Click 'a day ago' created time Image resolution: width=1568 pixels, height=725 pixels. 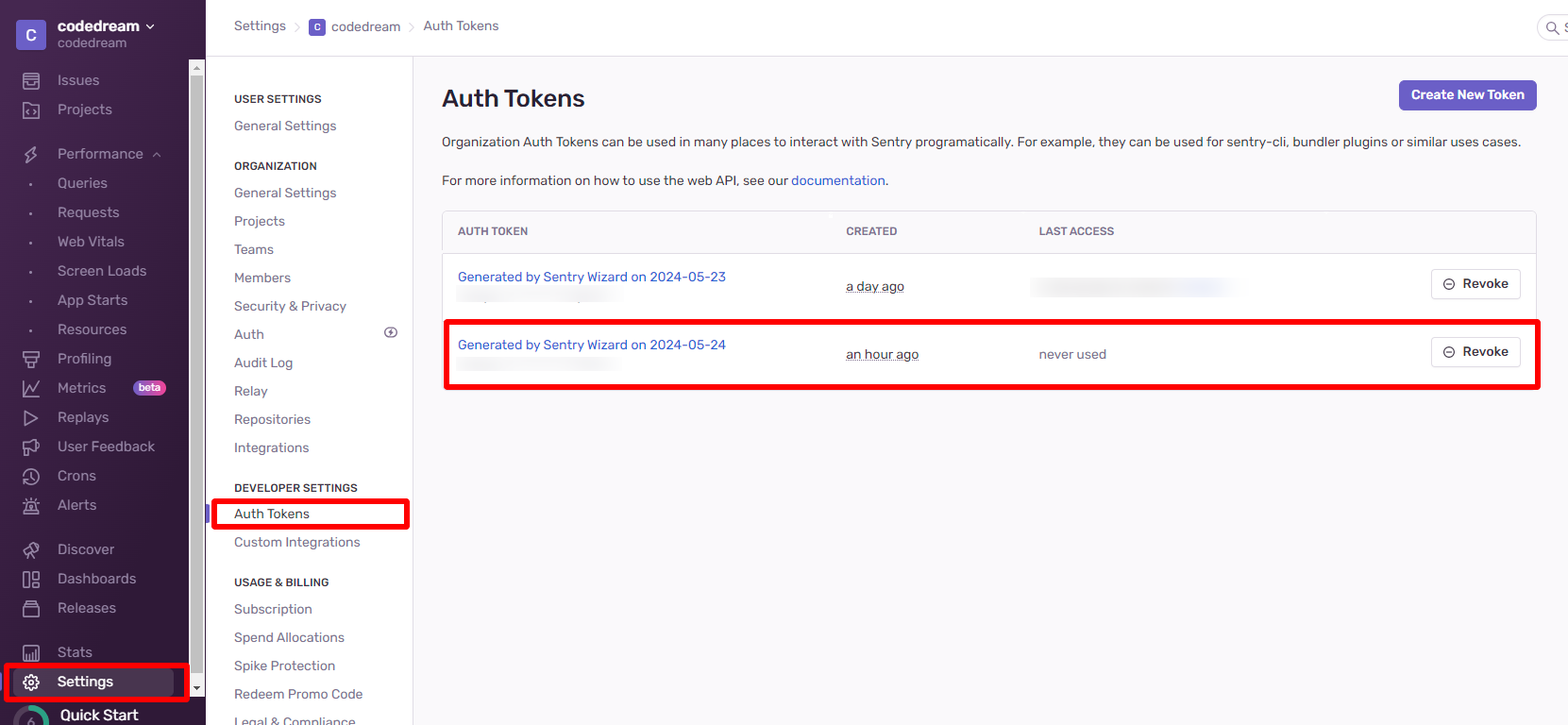[875, 286]
